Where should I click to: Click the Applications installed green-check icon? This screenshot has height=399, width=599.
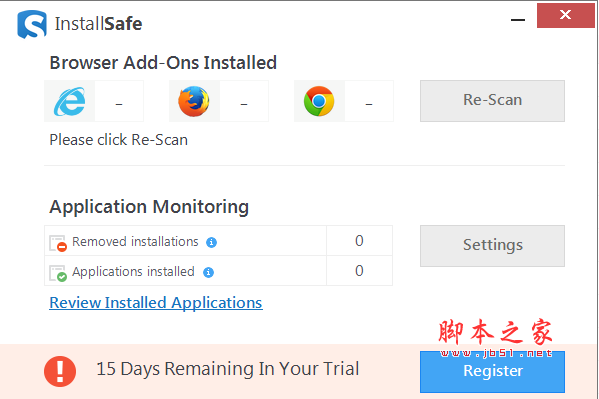coord(58,273)
